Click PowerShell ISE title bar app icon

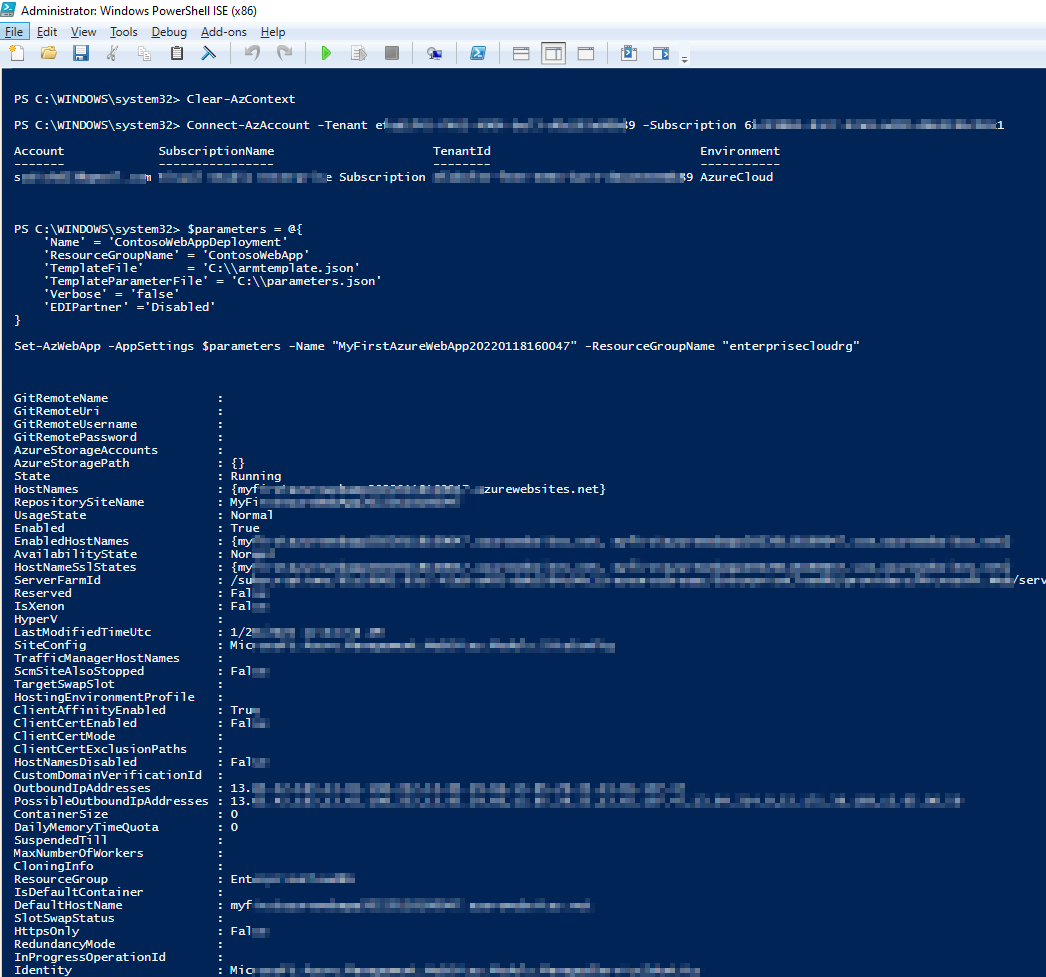pos(9,10)
